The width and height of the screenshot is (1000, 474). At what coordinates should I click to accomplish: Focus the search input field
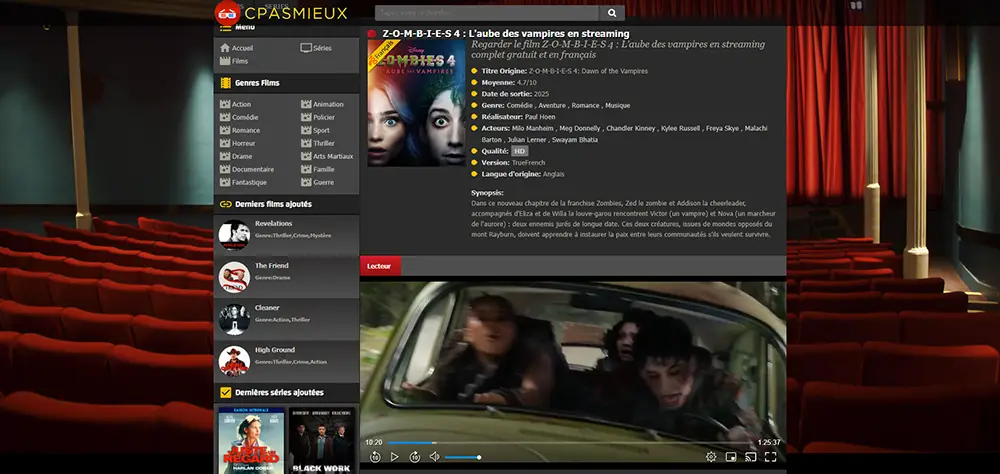487,13
